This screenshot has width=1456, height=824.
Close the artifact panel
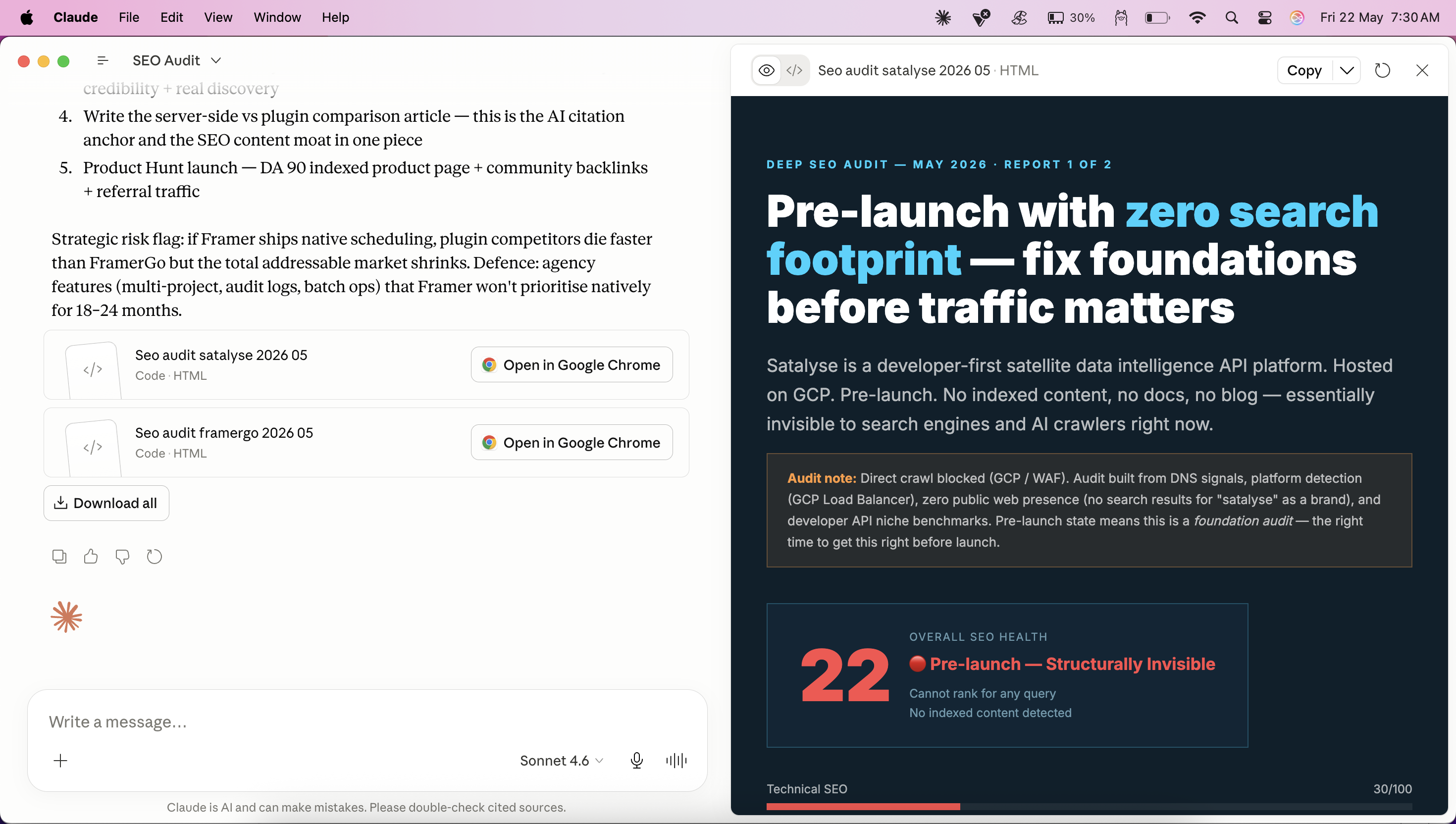1421,71
